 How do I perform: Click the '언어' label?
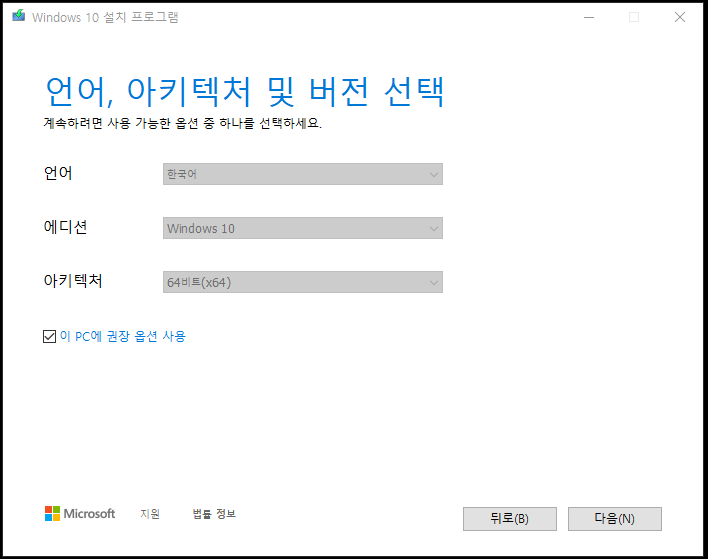coord(58,173)
